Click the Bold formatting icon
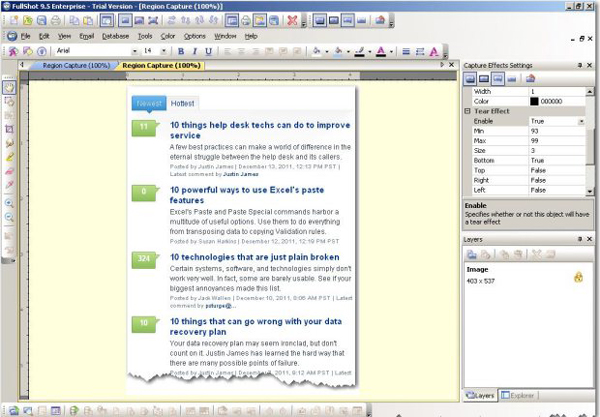The image size is (600, 417). pos(181,50)
